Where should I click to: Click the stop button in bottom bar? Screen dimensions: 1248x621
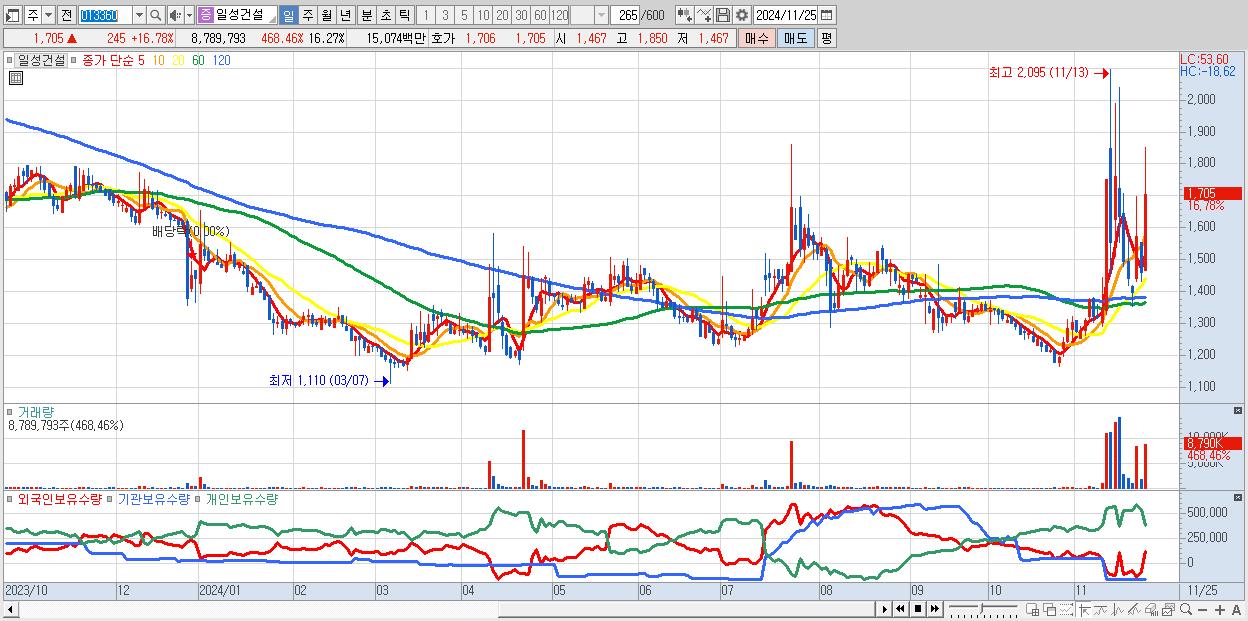point(918,609)
